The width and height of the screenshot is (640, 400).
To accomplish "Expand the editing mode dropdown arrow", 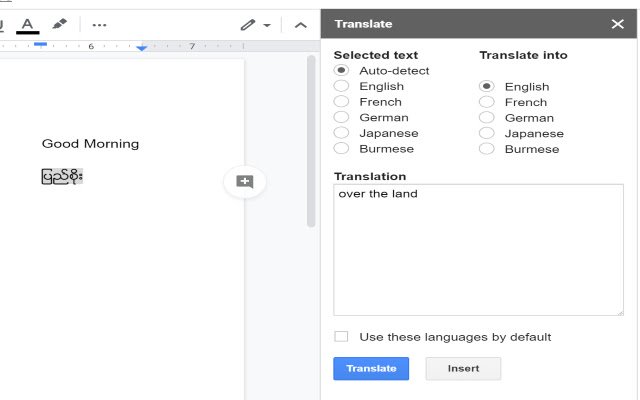I will click(267, 25).
